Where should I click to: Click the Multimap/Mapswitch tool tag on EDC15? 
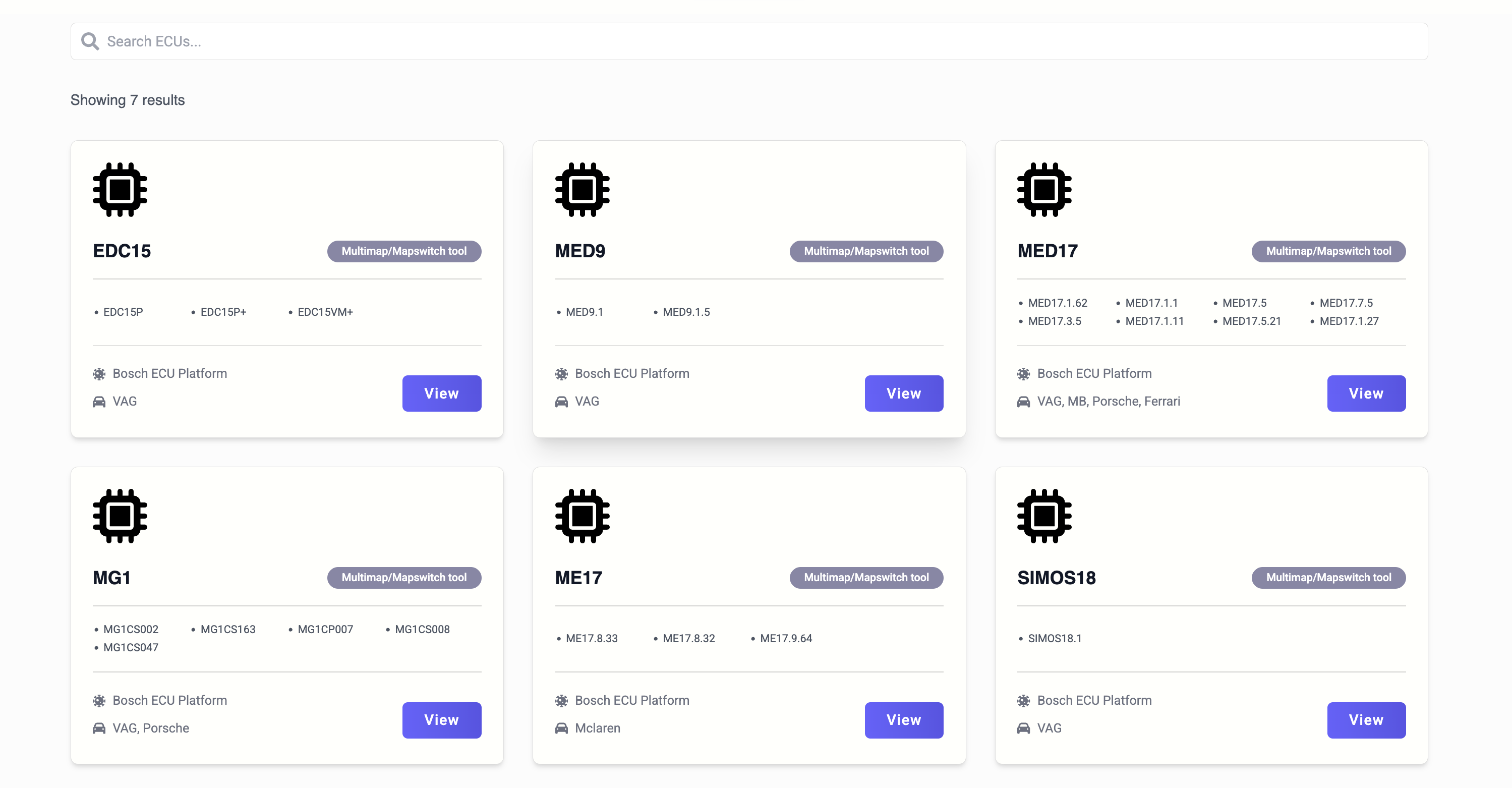tap(404, 251)
